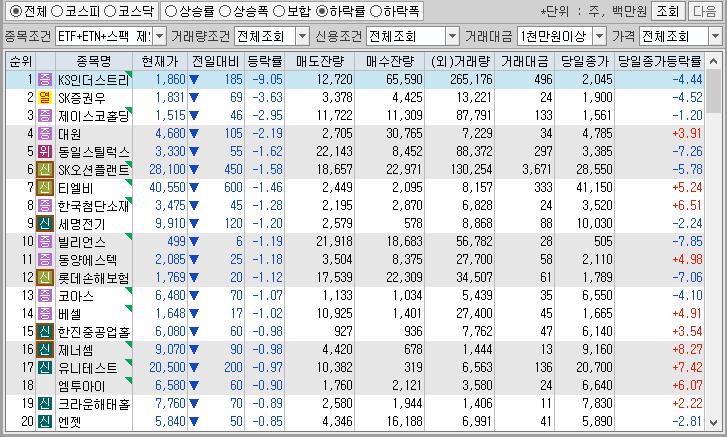Click the 전일대비 column header
Viewport: 727px width, 437px height.
(x=216, y=61)
